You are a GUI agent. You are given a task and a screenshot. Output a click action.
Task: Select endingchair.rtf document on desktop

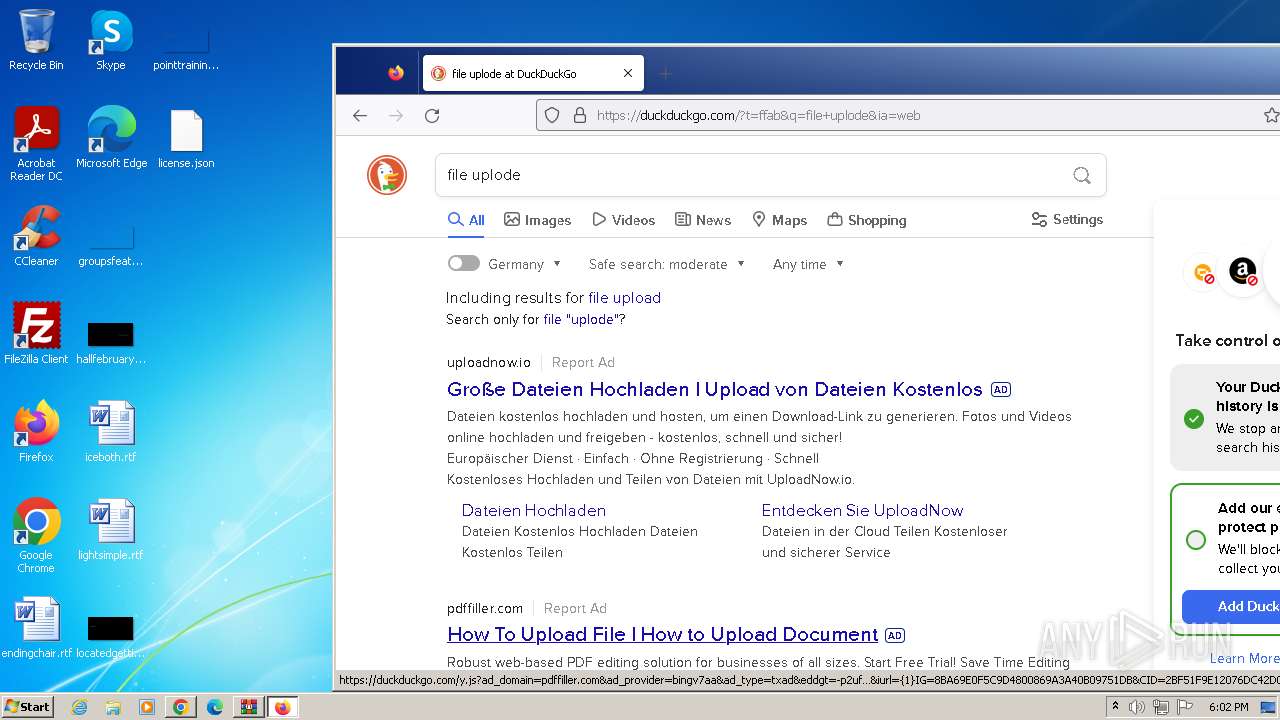[36, 628]
